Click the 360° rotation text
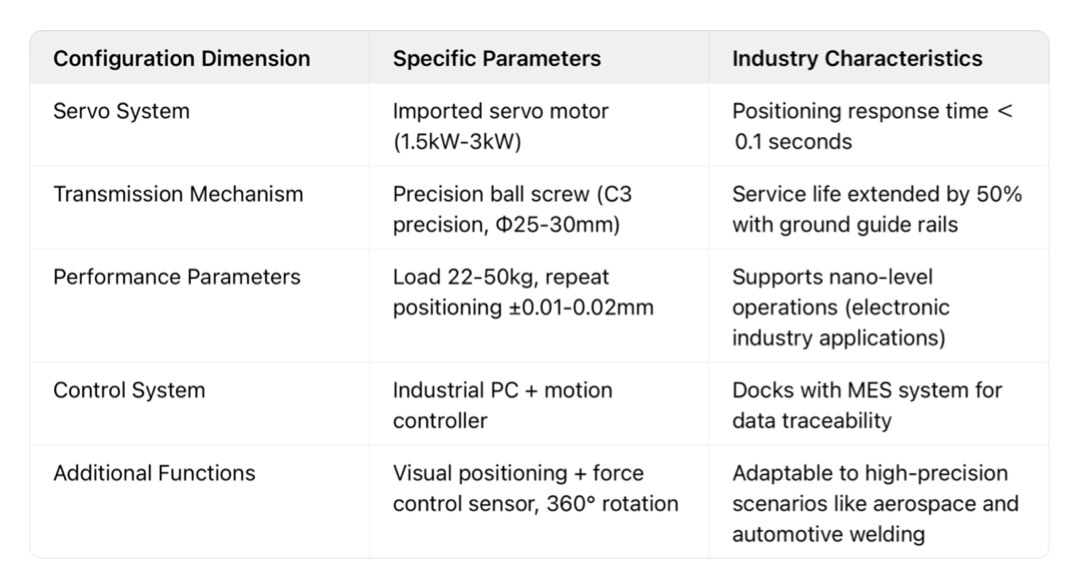The image size is (1079, 588). (612, 504)
